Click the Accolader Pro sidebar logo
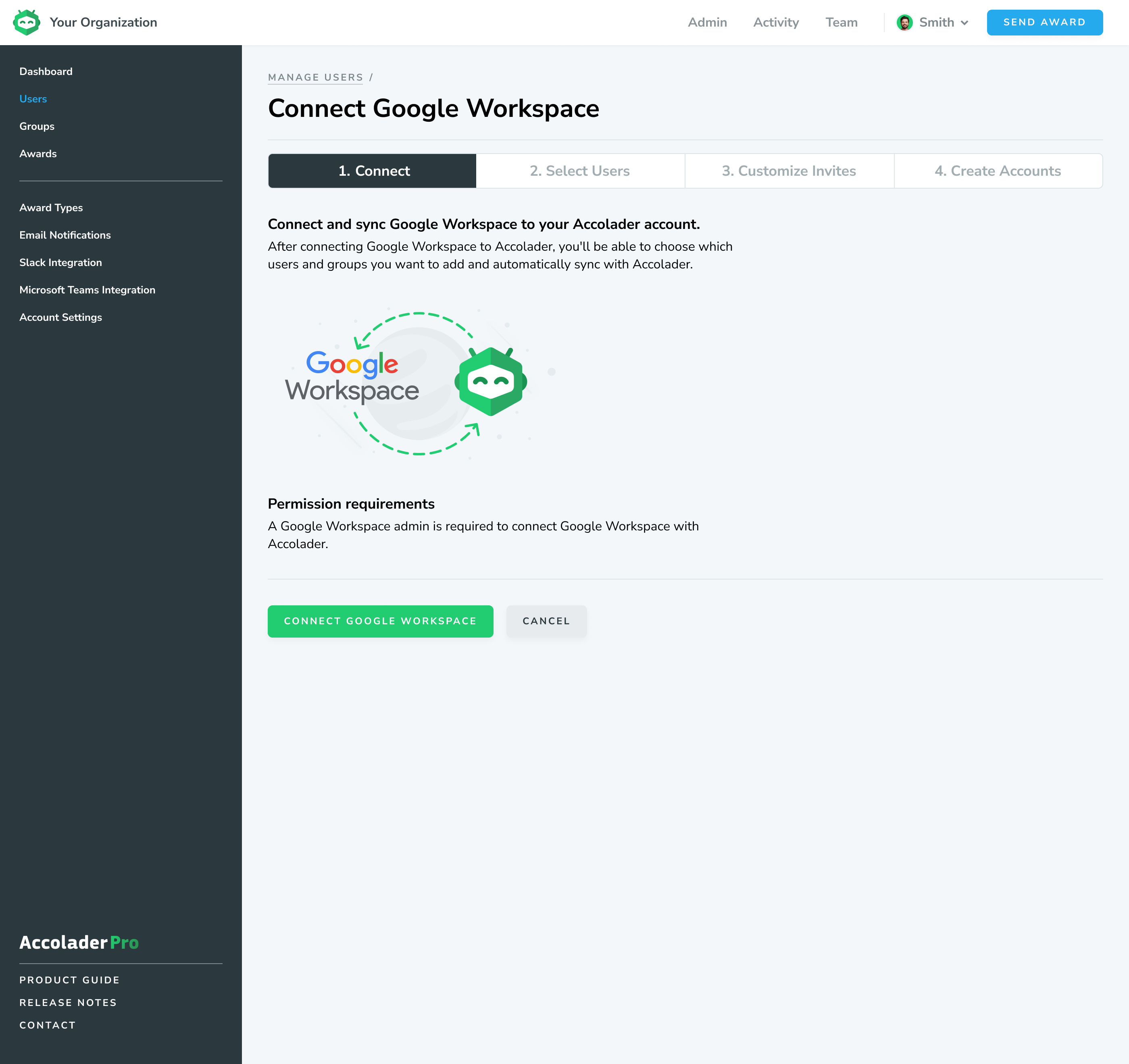 pyautogui.click(x=79, y=943)
